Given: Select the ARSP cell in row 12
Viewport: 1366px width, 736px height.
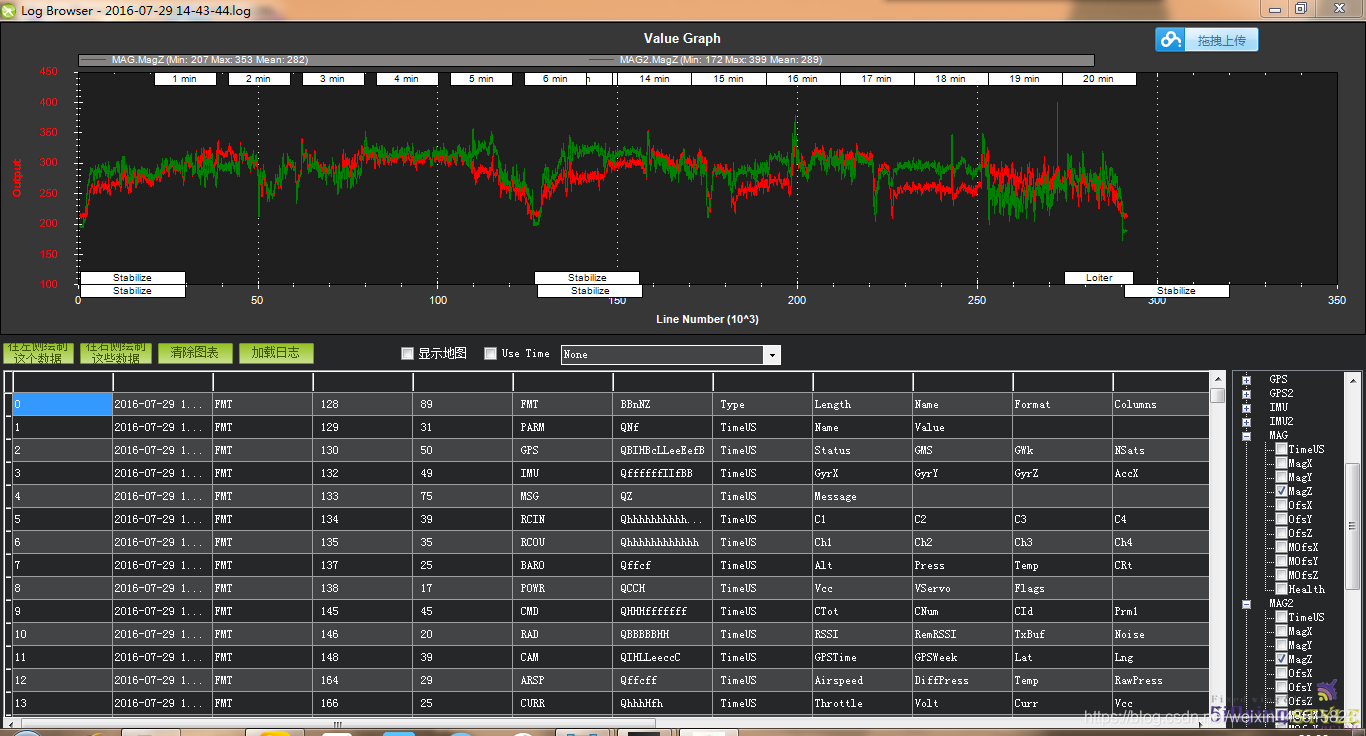Looking at the screenshot, I should pyautogui.click(x=562, y=680).
